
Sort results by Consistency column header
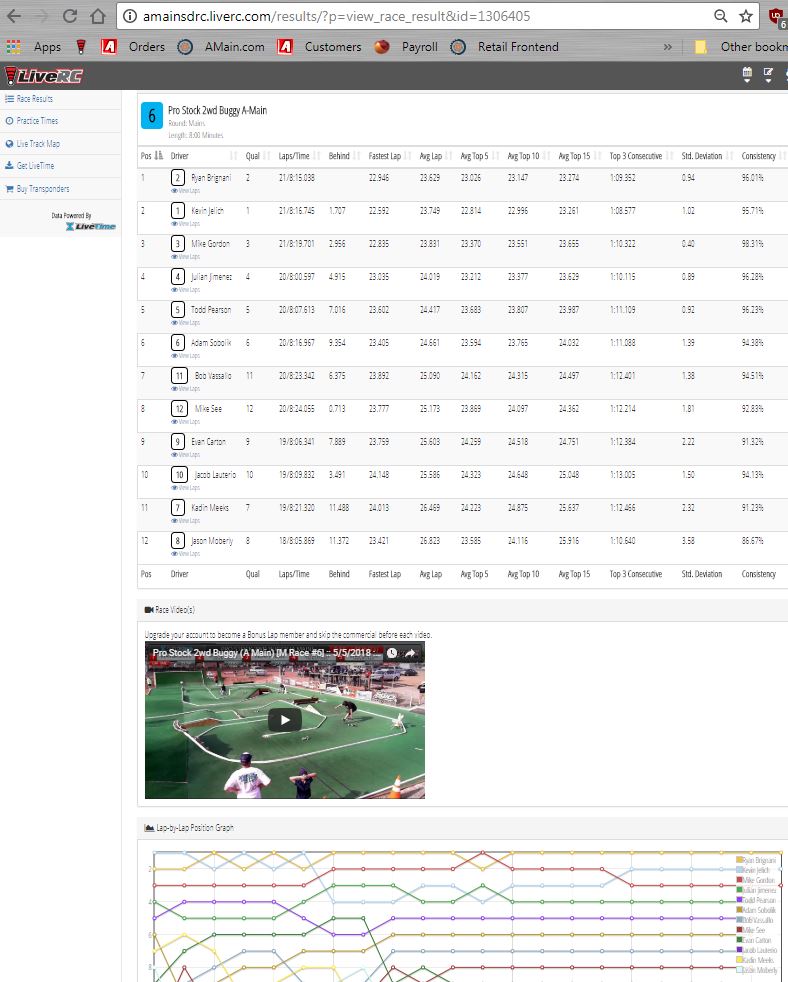759,156
